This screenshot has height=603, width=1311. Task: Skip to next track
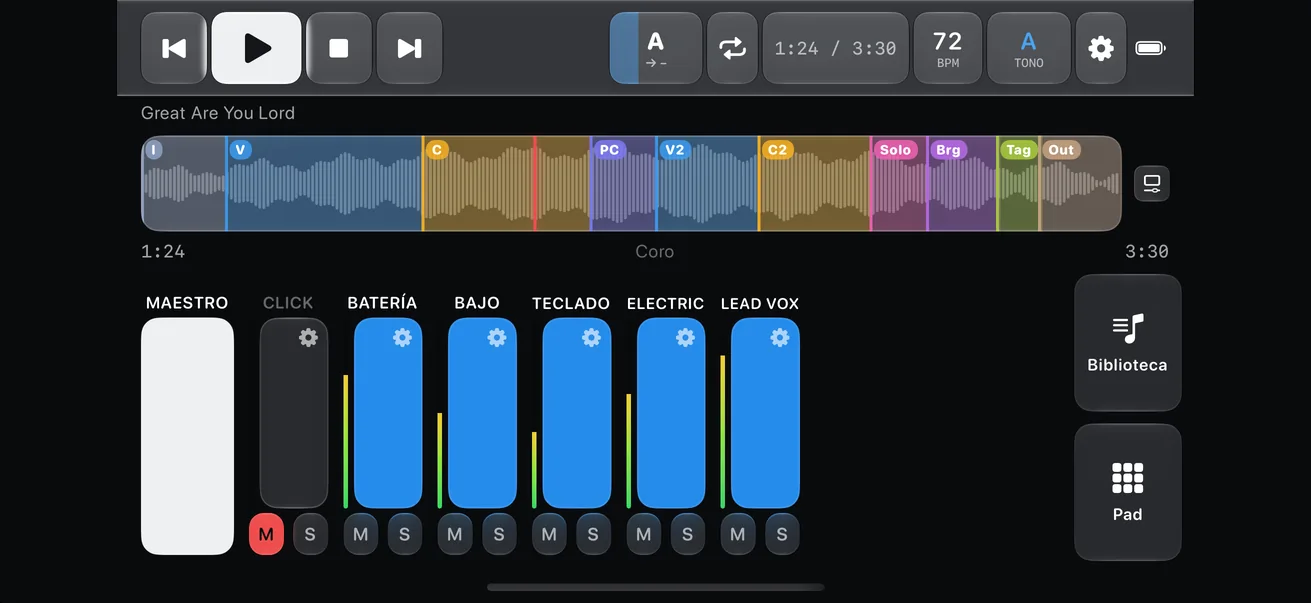point(409,48)
